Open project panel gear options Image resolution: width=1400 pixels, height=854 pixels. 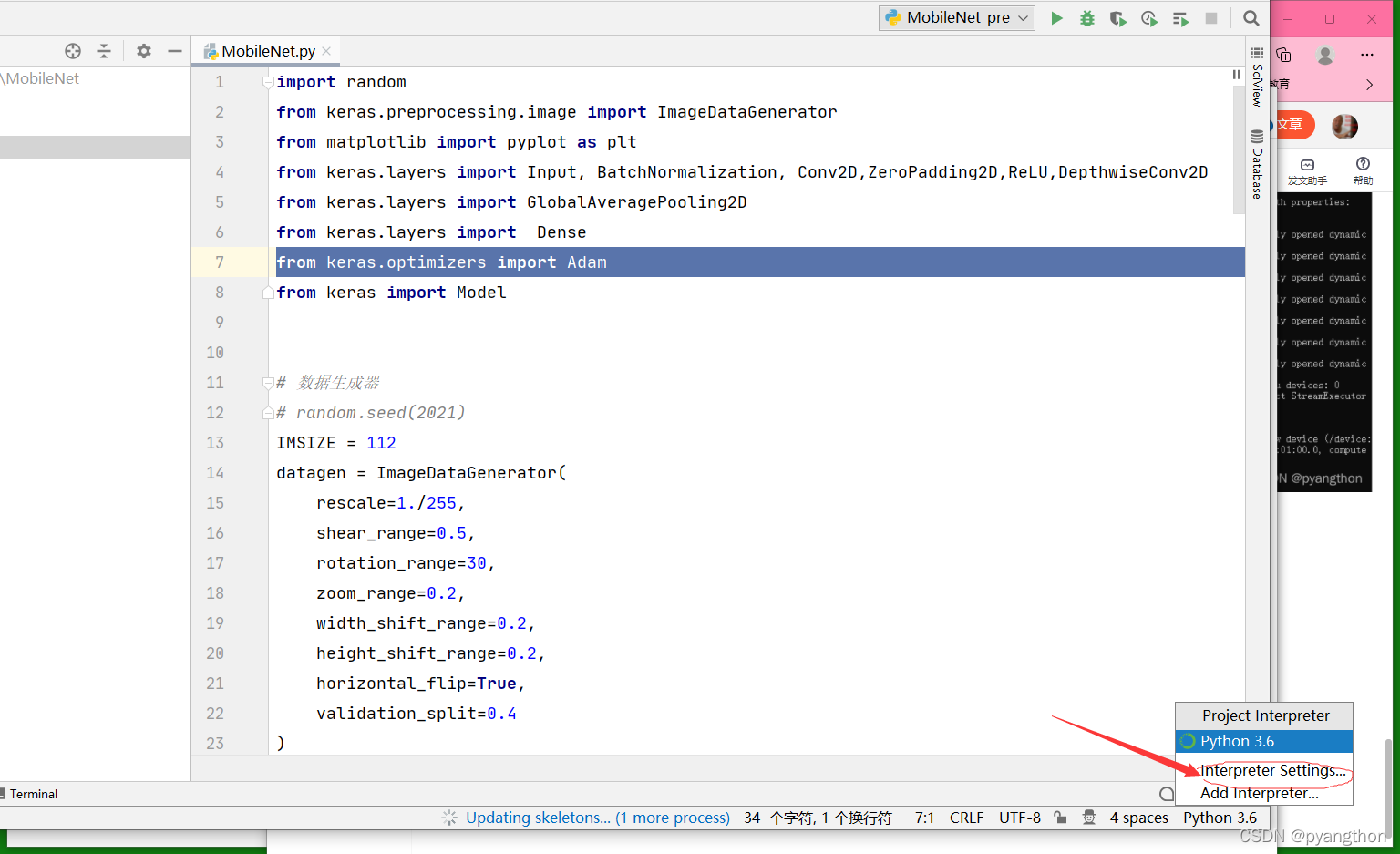pos(144,51)
